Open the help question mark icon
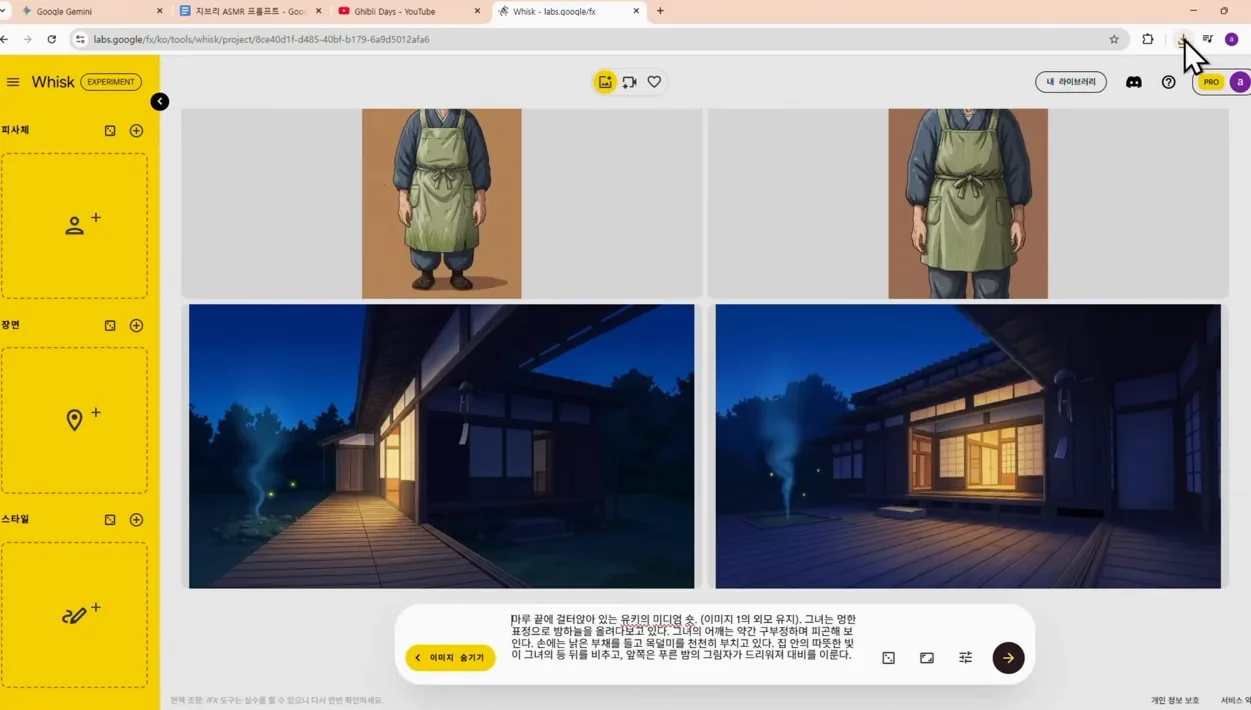1251x710 pixels. (1168, 82)
